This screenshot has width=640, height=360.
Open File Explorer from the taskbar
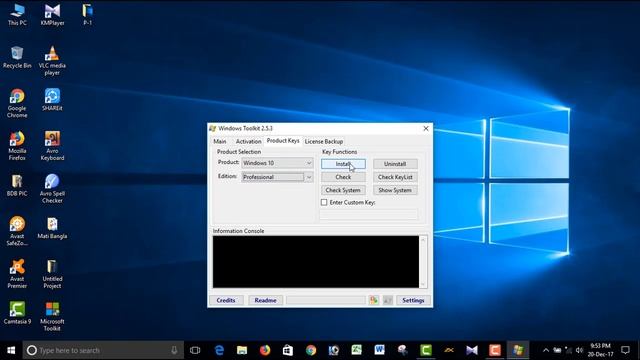coord(242,350)
